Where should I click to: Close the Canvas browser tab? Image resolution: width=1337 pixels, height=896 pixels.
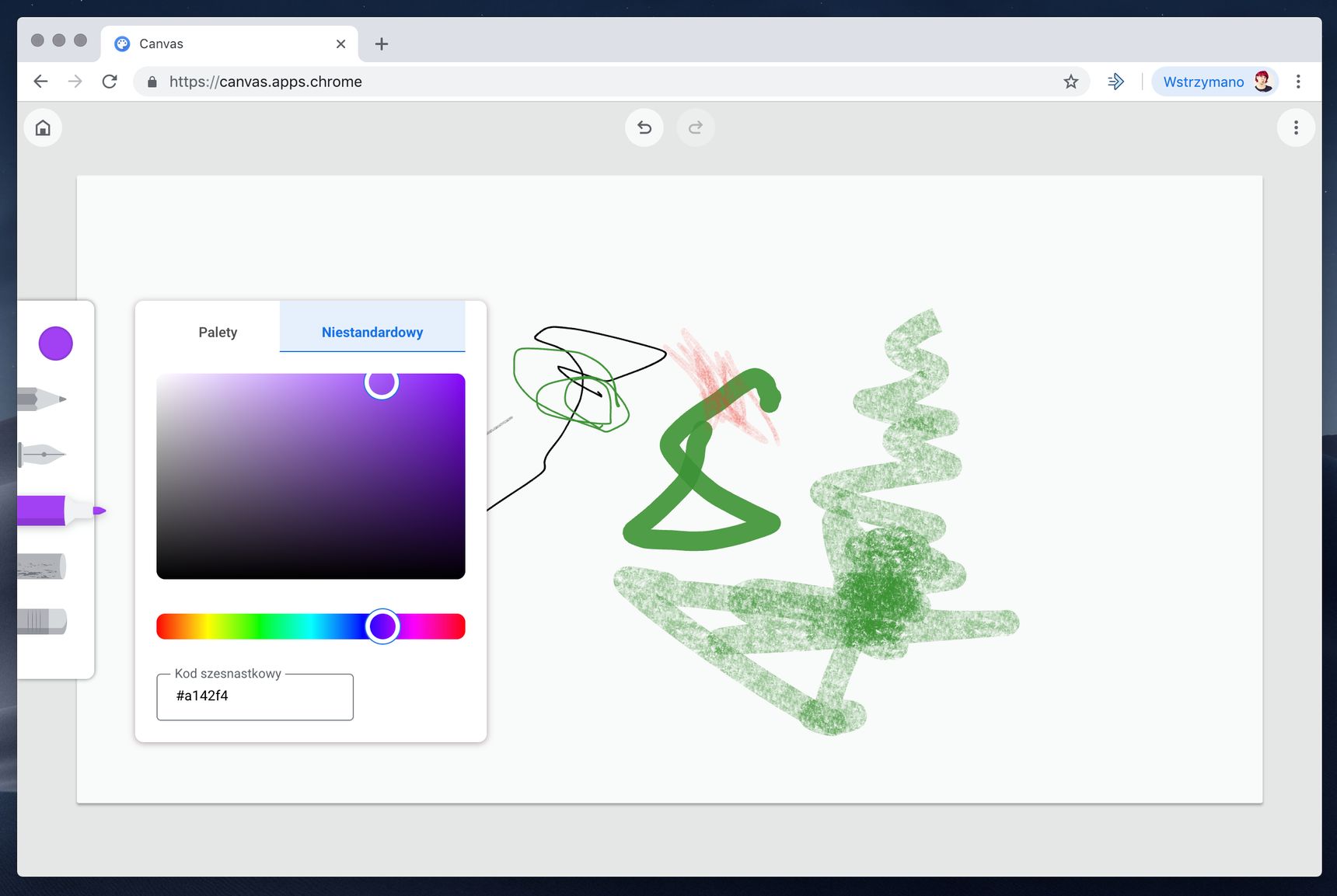click(x=340, y=44)
